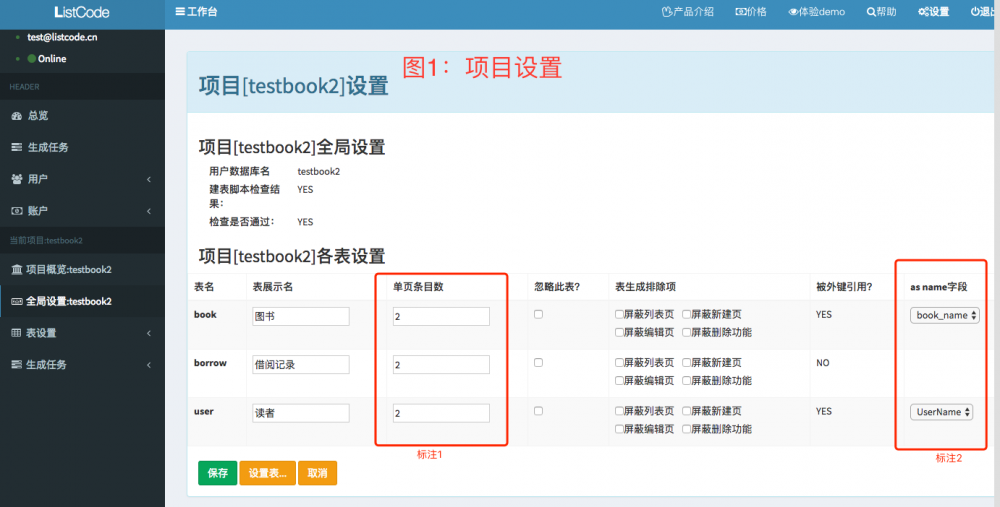Screen dimensions: 1000x507
Task: Click the 被外键引用? column header
Action: coord(842,287)
